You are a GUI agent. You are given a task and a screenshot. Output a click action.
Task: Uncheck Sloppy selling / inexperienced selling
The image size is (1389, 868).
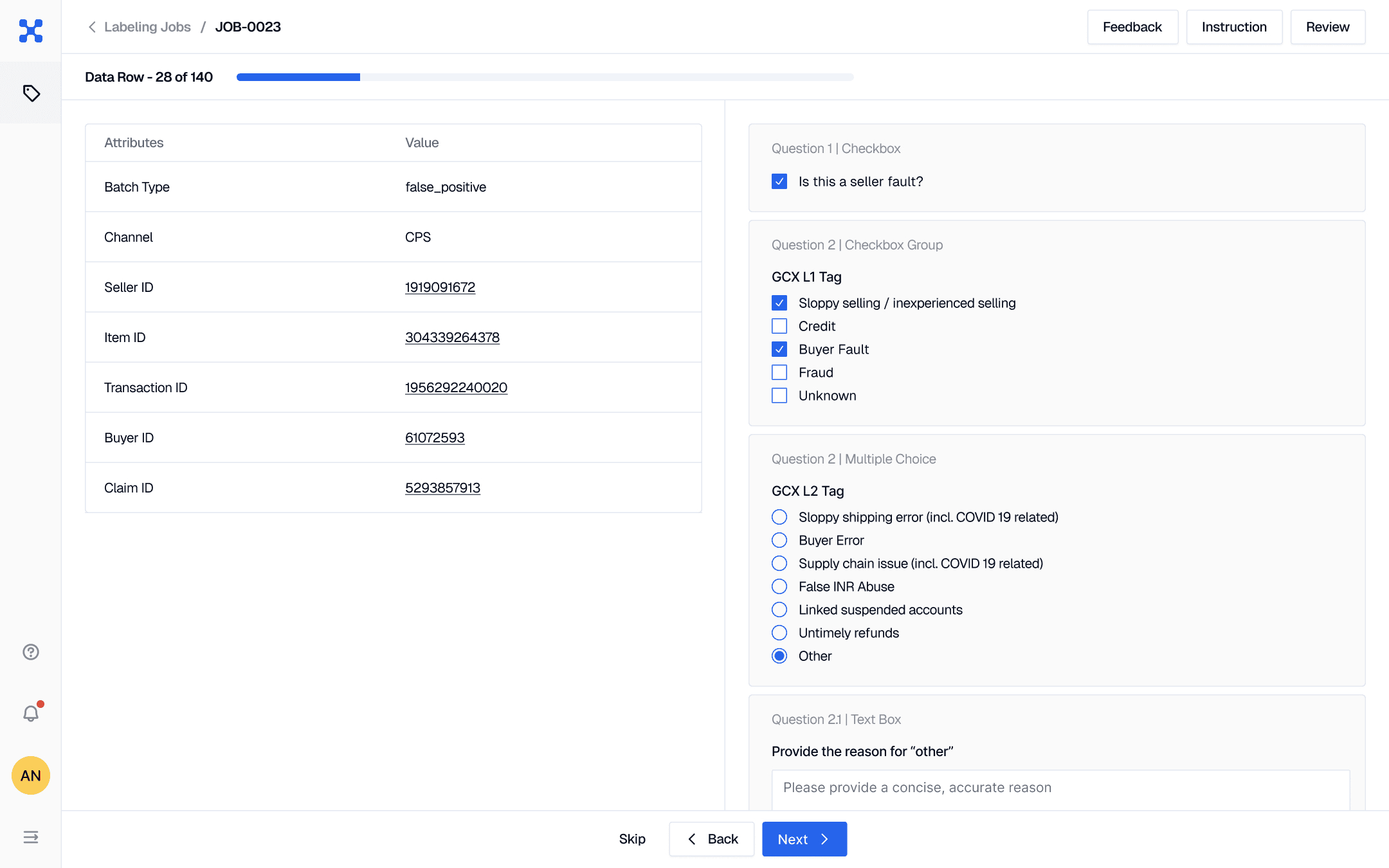779,303
